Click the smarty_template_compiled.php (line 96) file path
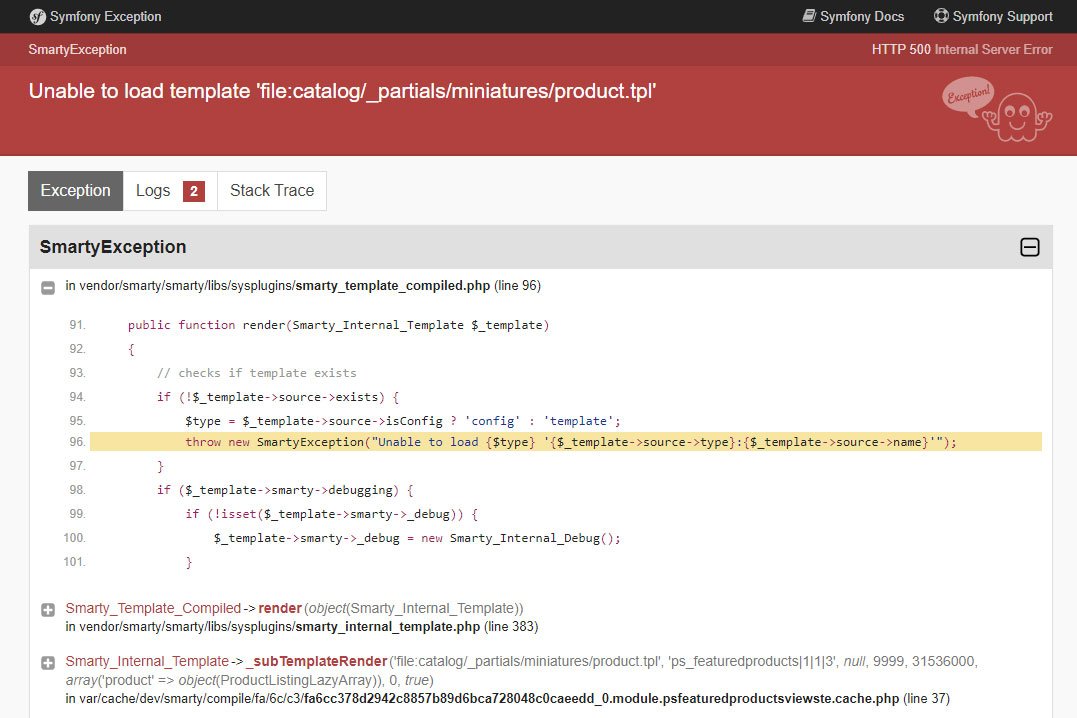Screen dimensions: 1077x718 coord(303,286)
